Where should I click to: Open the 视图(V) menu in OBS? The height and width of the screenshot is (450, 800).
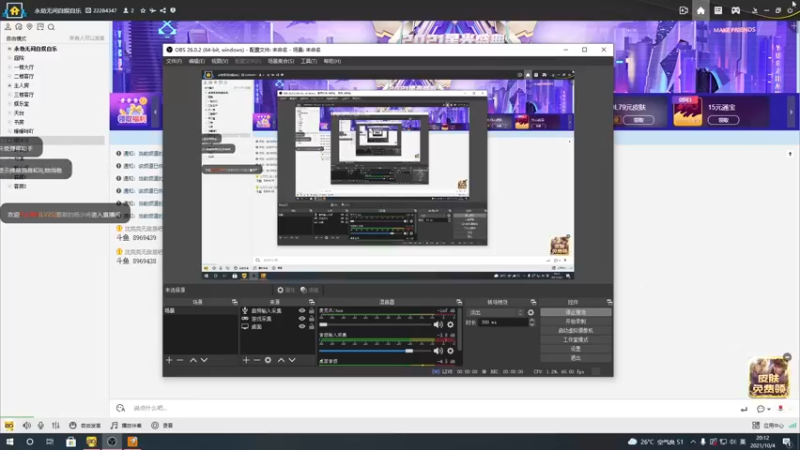pyautogui.click(x=220, y=61)
